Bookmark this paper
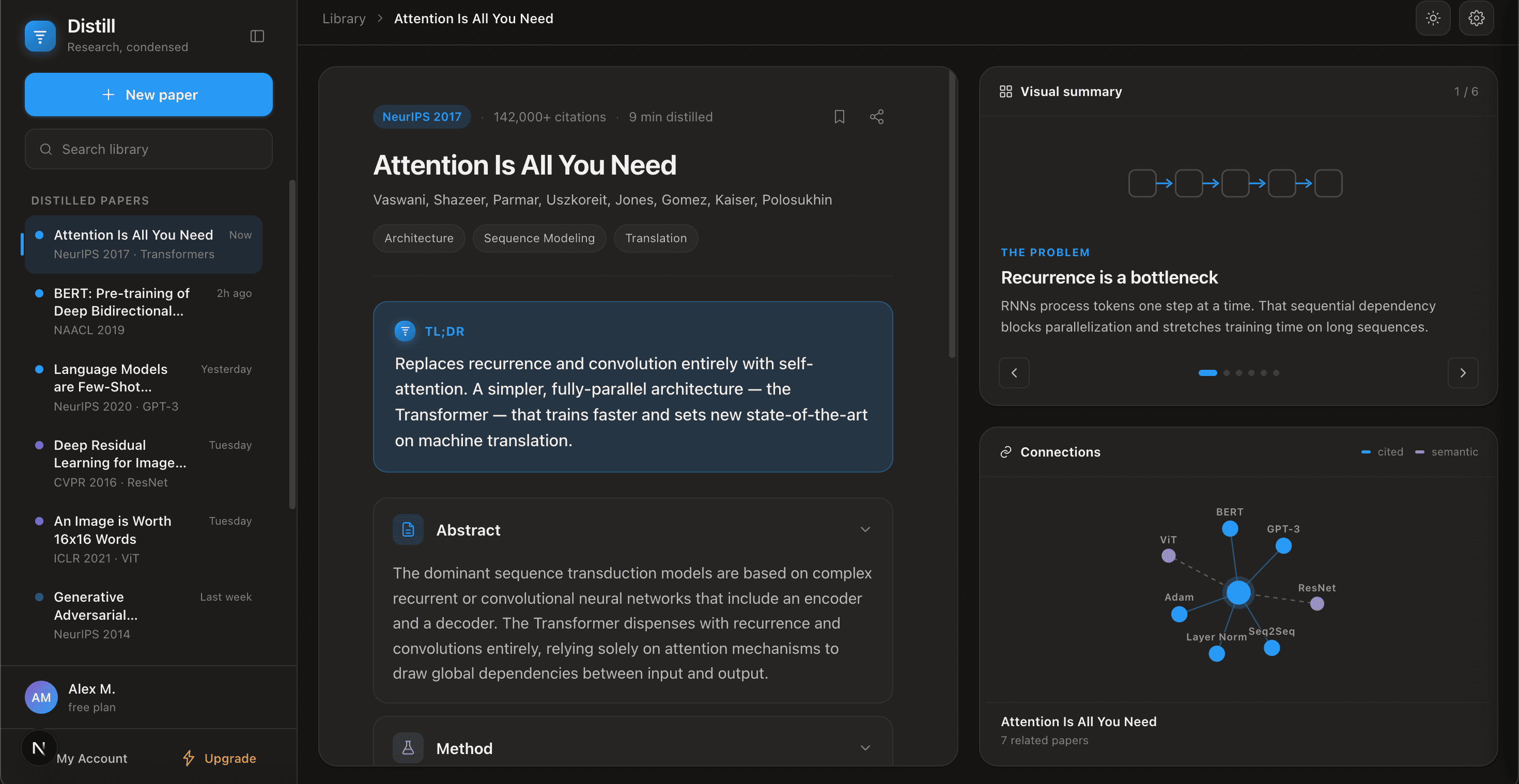 (839, 117)
